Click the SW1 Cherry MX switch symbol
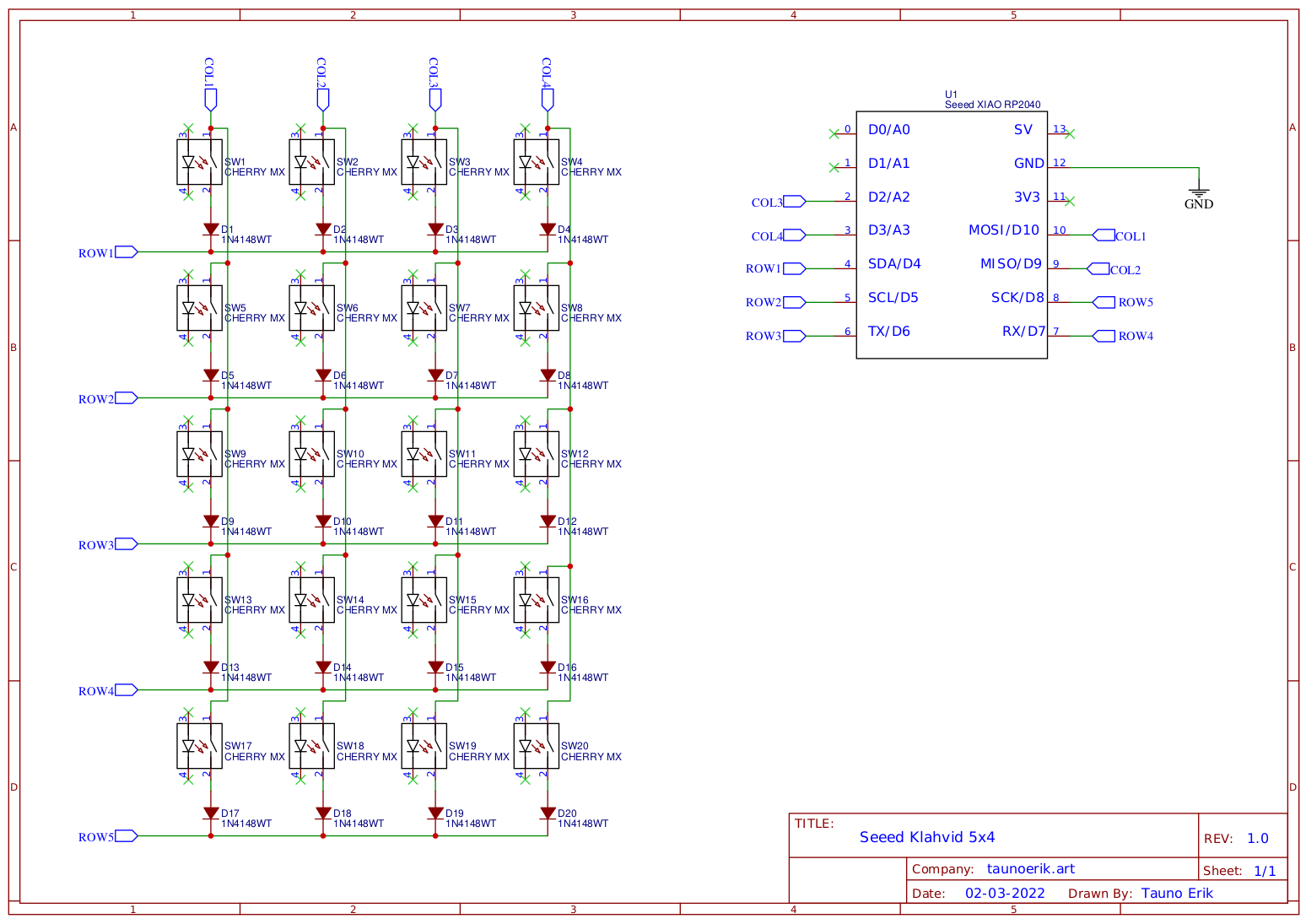Image resolution: width=1306 pixels, height=924 pixels. click(x=199, y=162)
